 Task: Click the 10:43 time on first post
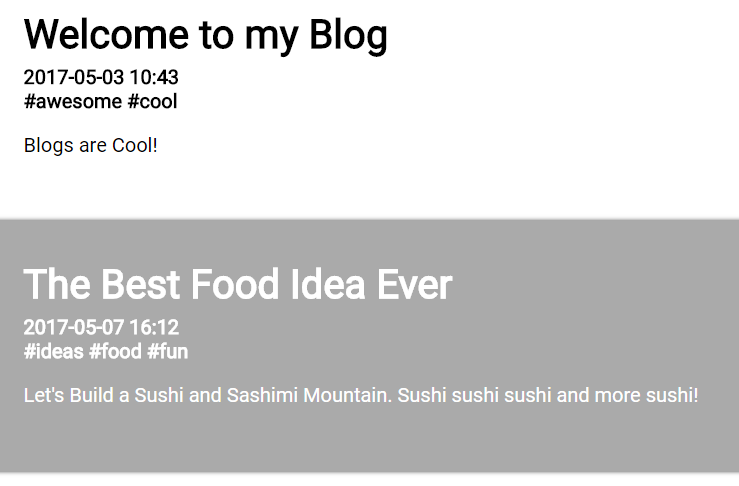tap(154, 77)
